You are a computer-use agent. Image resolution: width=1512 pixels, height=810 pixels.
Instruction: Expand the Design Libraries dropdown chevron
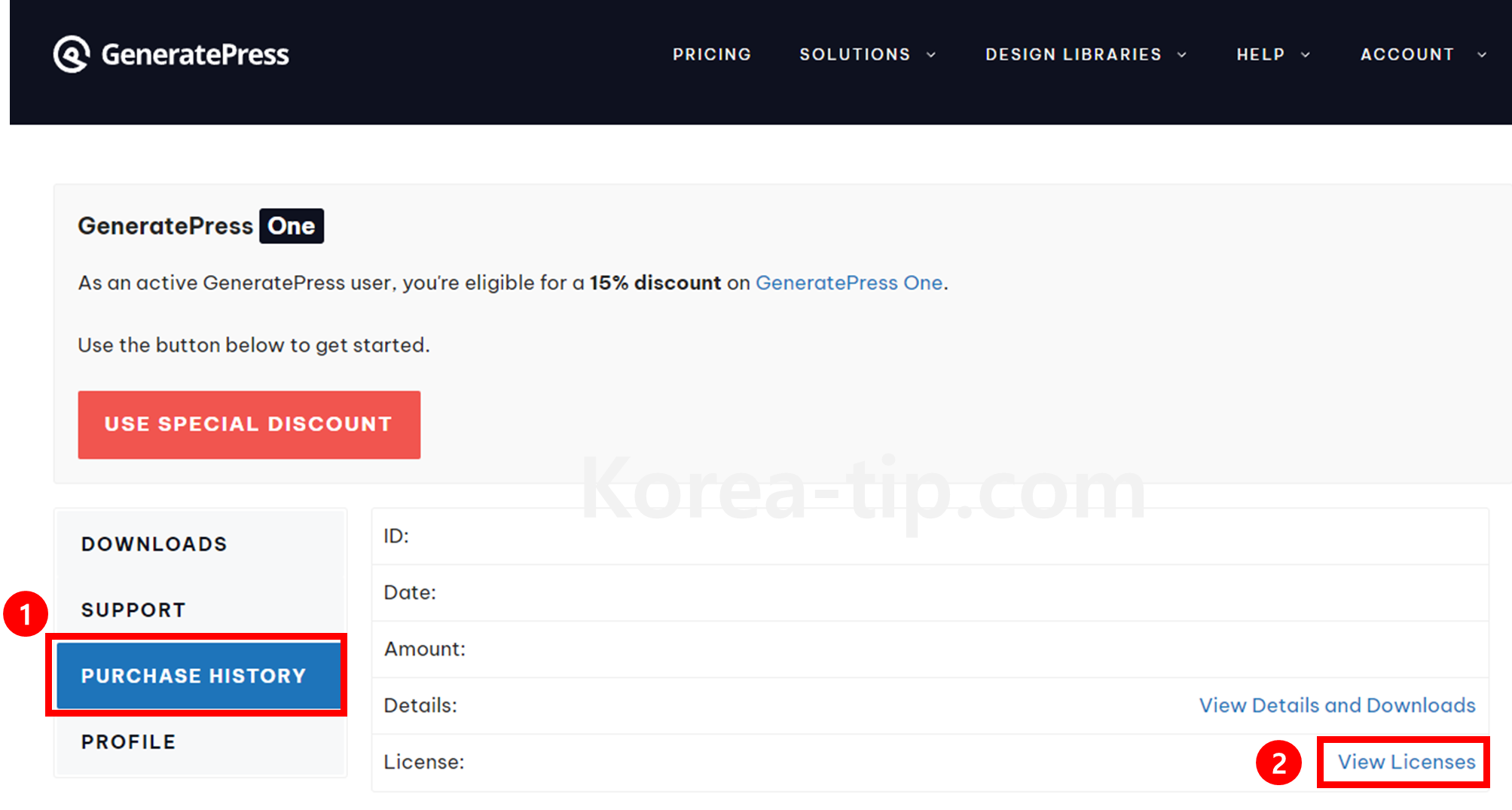click(x=1182, y=55)
